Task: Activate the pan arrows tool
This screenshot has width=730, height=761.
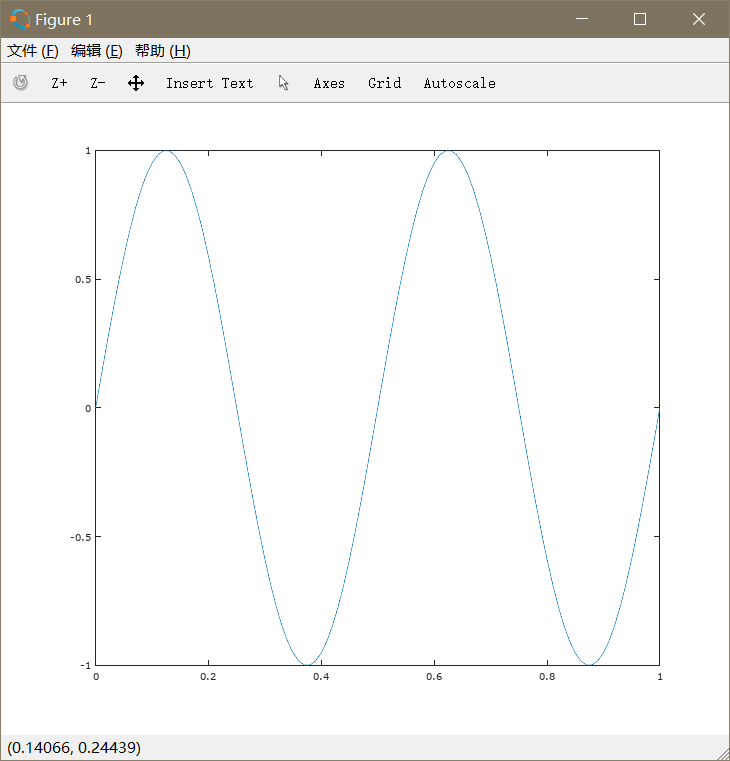Action: point(136,83)
